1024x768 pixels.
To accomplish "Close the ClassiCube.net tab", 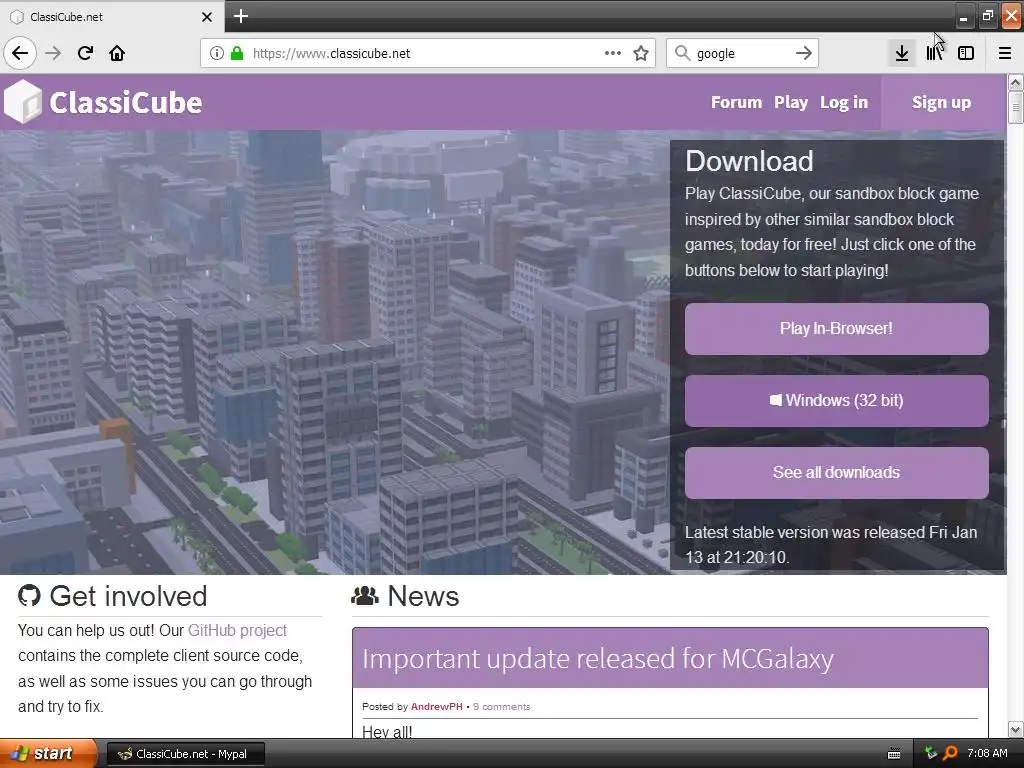I will pos(207,17).
